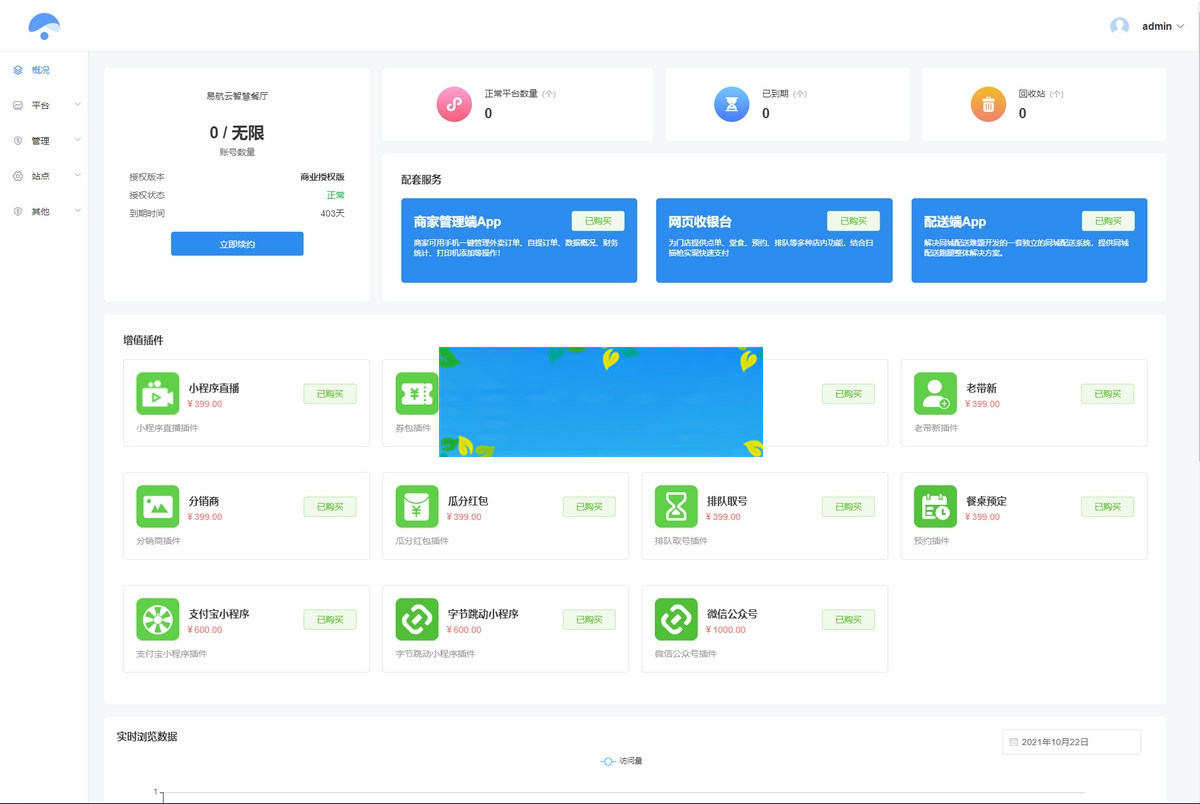
Task: Select the 老带新 referral plugin icon
Action: tap(935, 394)
